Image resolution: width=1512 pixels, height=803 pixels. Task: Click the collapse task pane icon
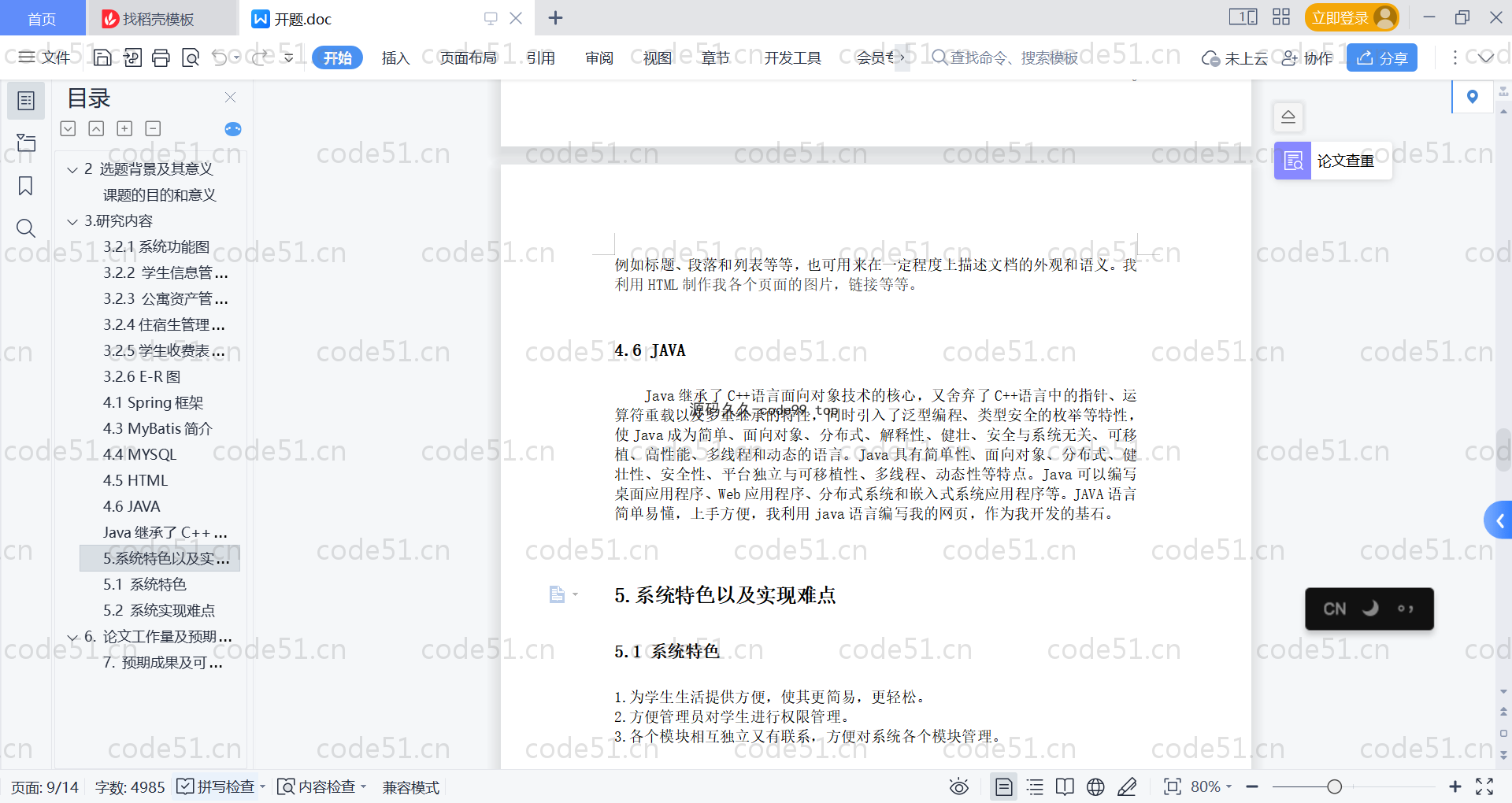pyautogui.click(x=1288, y=117)
